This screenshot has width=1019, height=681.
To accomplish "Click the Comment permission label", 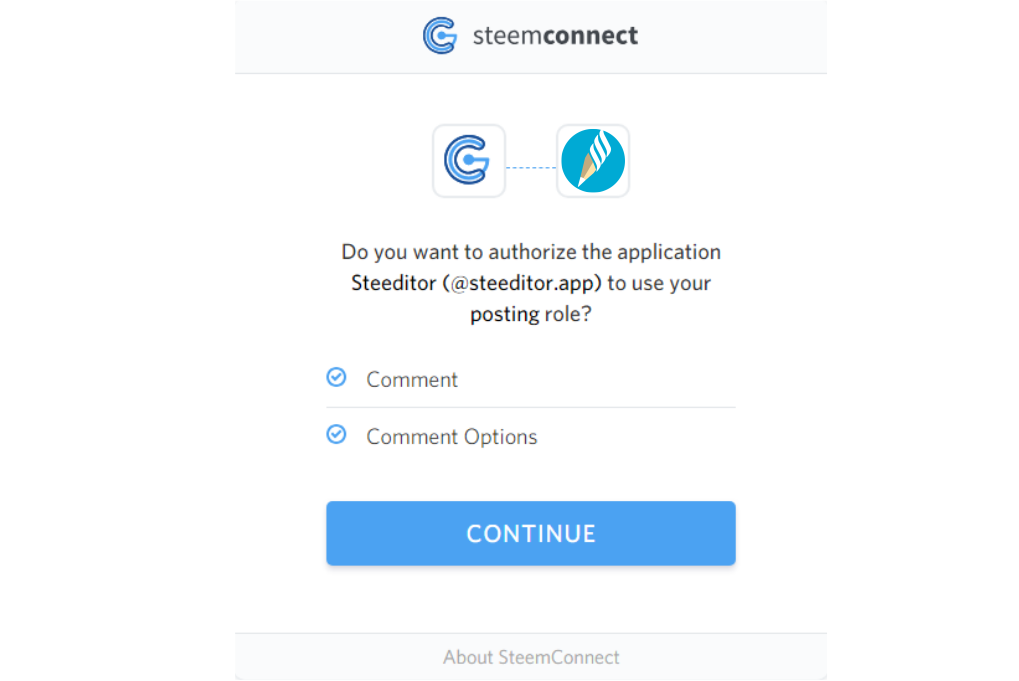I will point(412,380).
